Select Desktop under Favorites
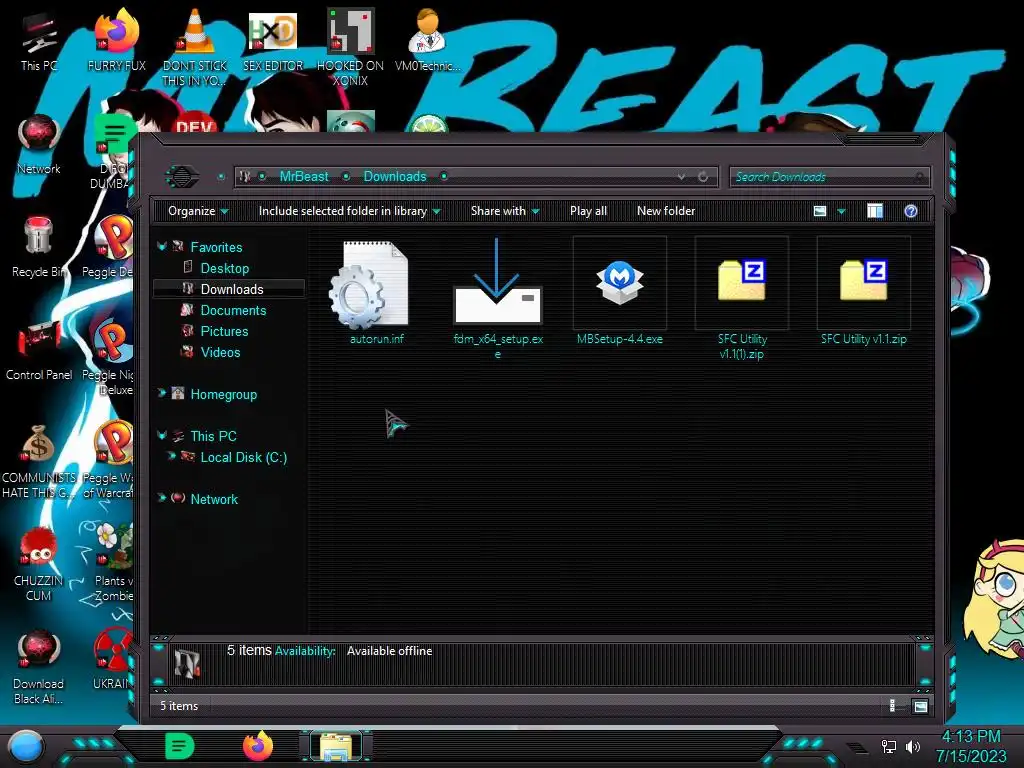The width and height of the screenshot is (1024, 768). [225, 268]
